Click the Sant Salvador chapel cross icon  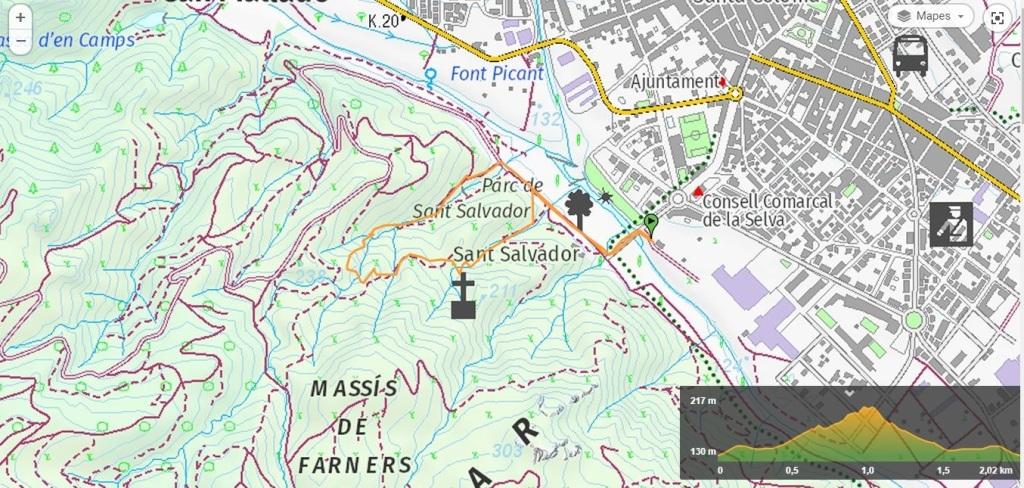coord(464,297)
